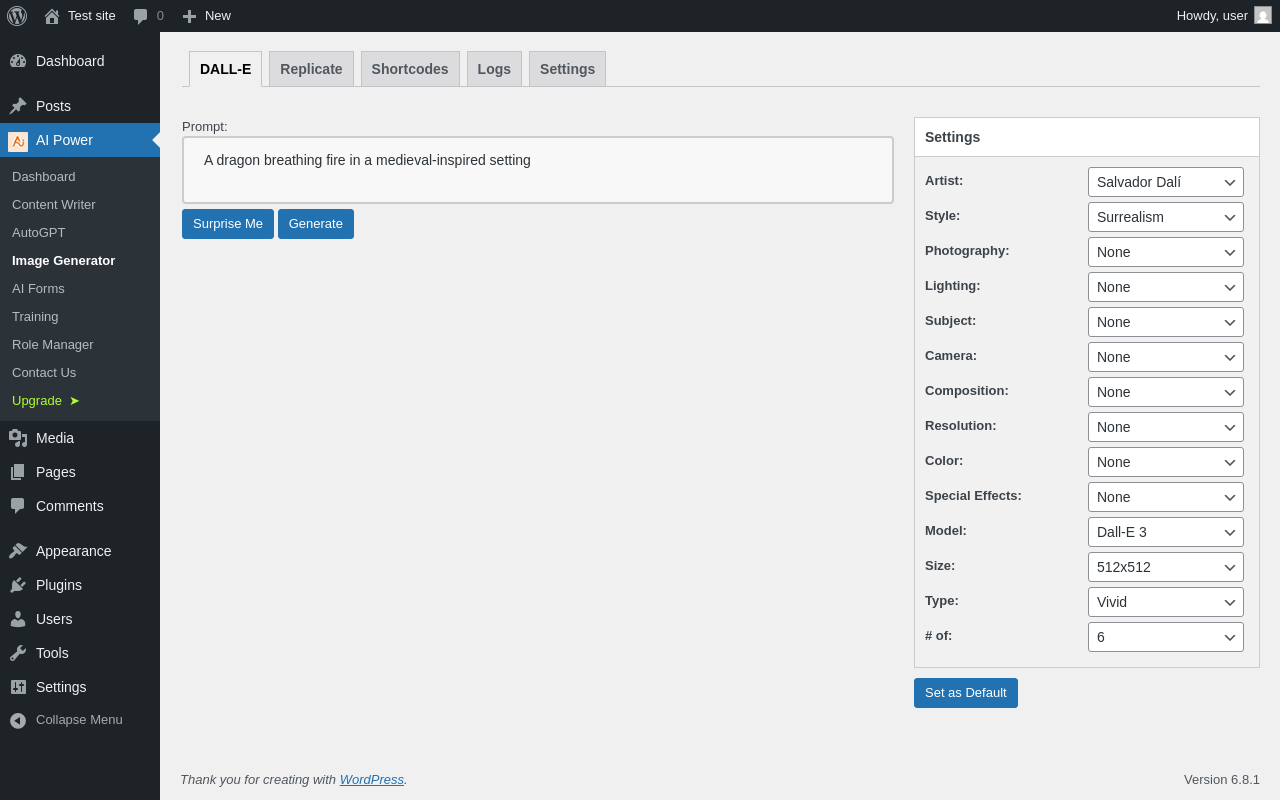Click the Set as Default button
This screenshot has height=800, width=1280.
966,693
